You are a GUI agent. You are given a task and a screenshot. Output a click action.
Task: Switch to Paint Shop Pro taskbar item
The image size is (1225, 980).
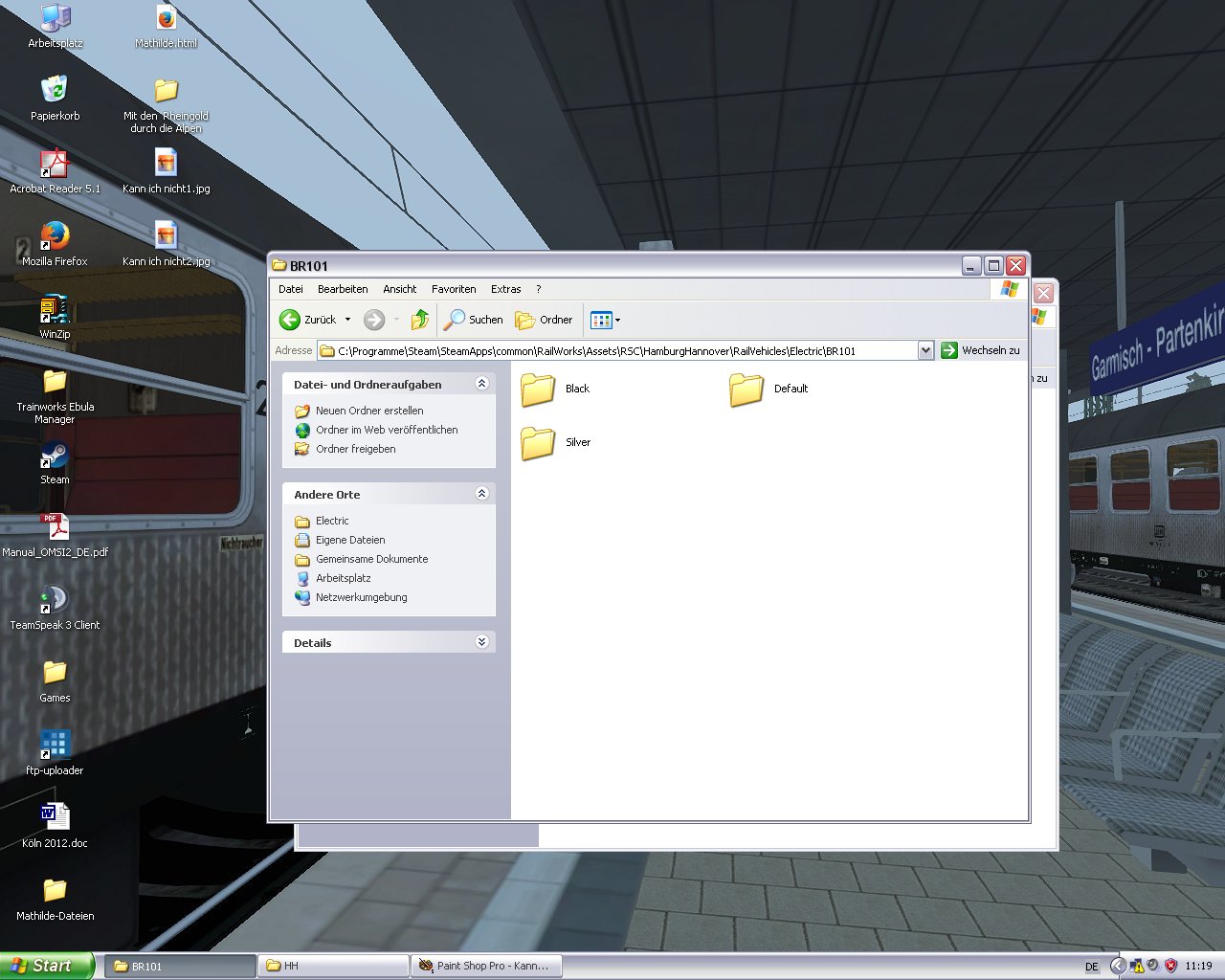486,966
